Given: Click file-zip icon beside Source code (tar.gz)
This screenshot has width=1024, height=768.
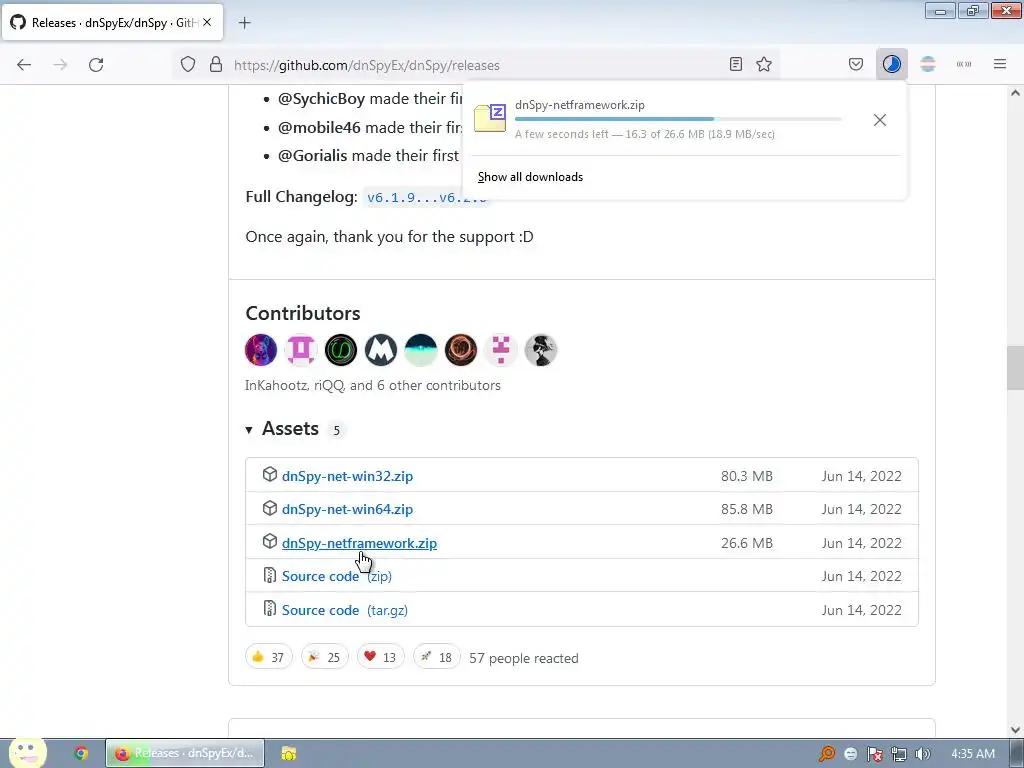Looking at the screenshot, I should point(270,609).
